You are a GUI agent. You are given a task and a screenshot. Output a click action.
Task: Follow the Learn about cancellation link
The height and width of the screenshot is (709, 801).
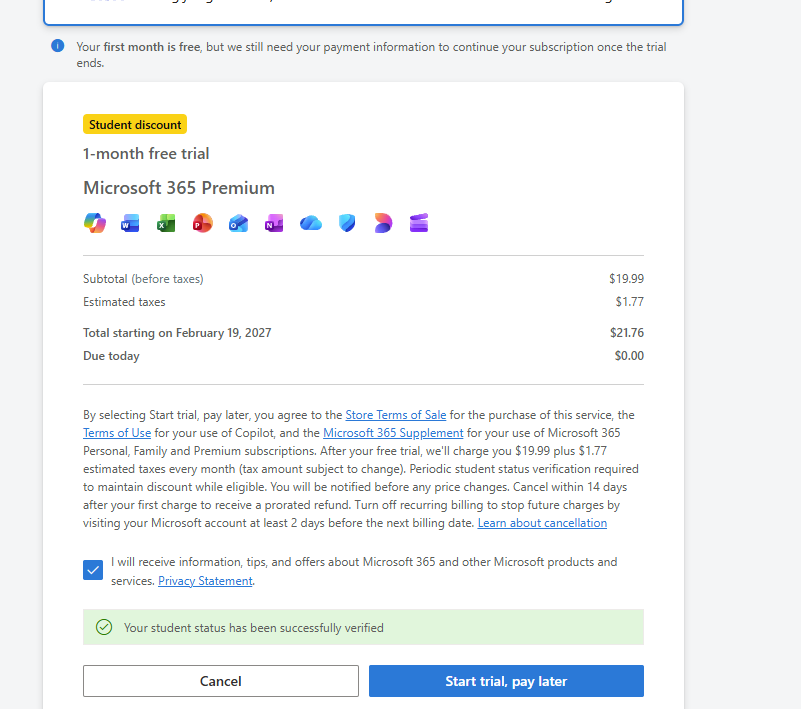pyautogui.click(x=542, y=523)
